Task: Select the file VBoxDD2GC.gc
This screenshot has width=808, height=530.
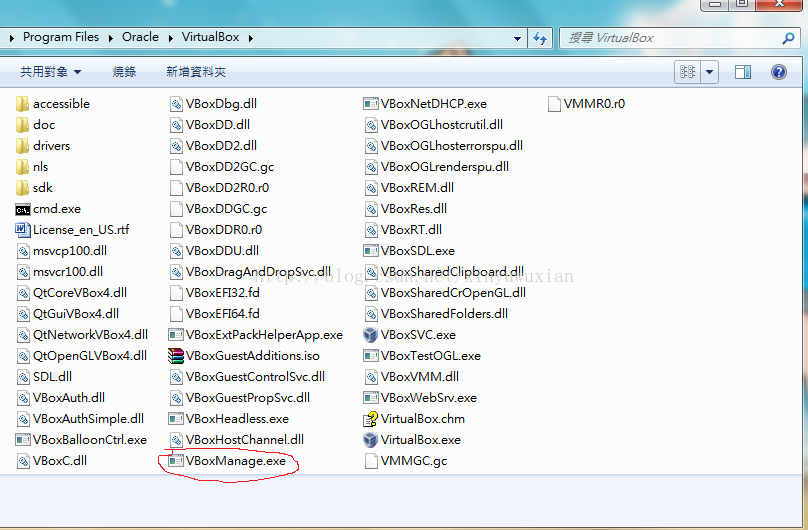Action: tap(222, 167)
